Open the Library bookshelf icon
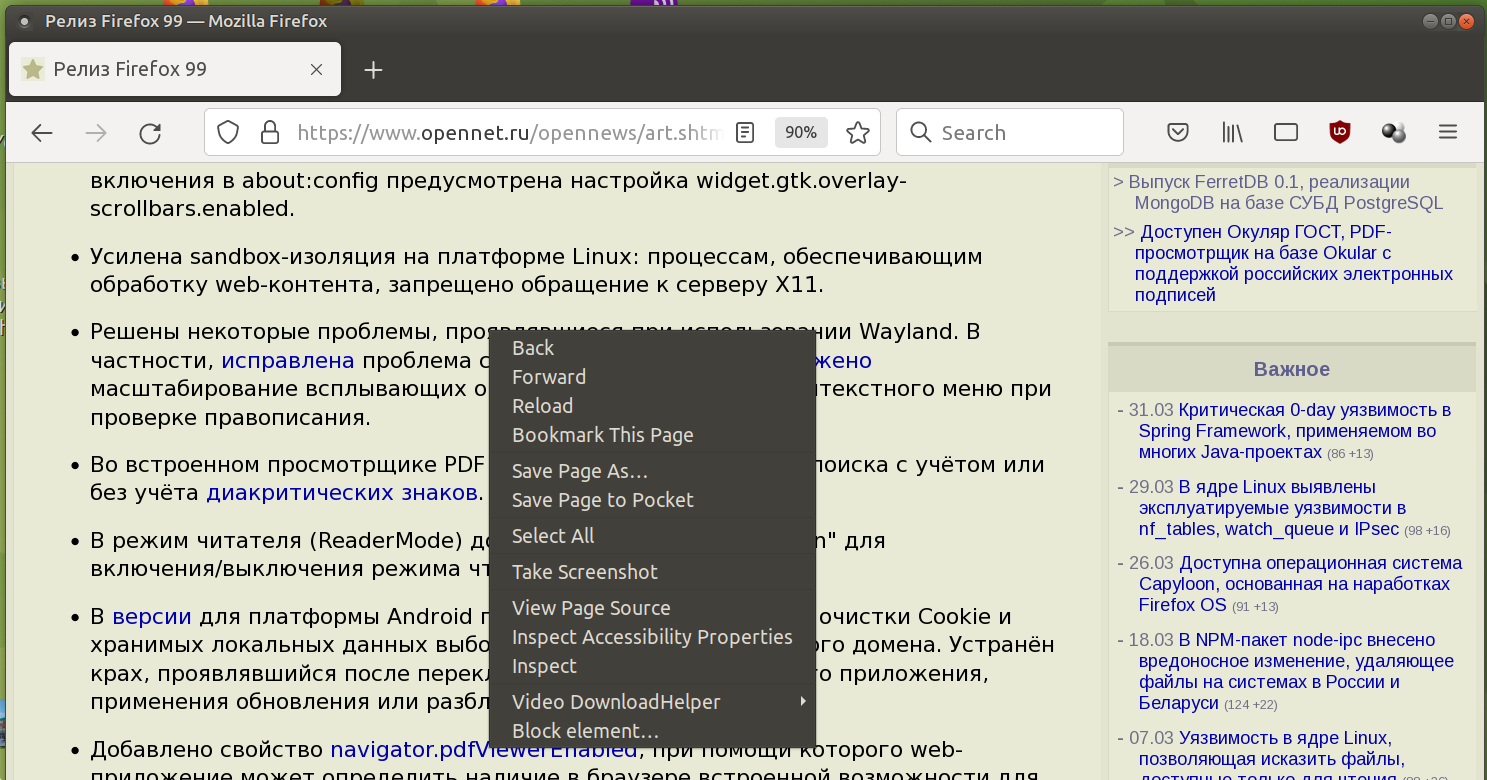Viewport: 1487px width, 780px height. pyautogui.click(x=1232, y=132)
